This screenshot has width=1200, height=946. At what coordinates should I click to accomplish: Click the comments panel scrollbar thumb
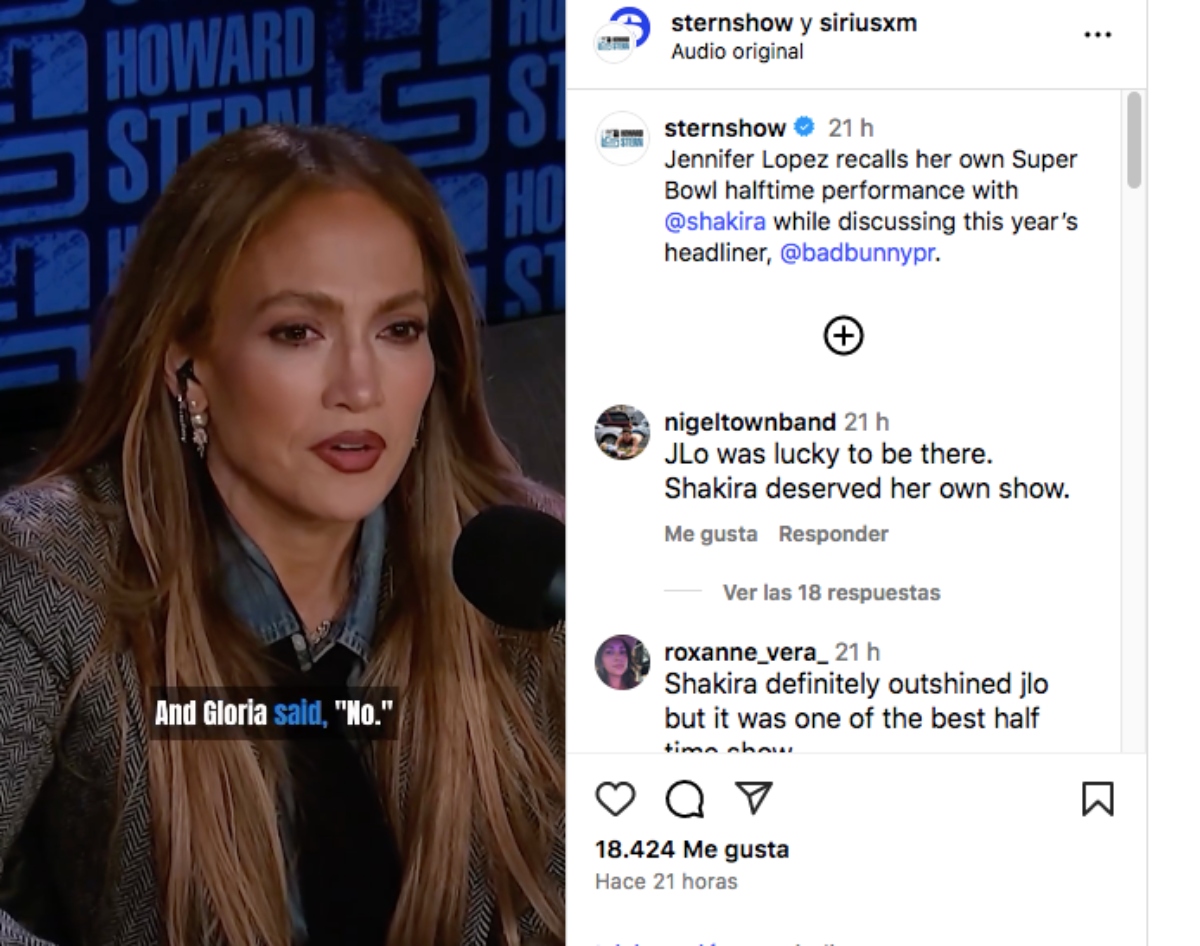(x=1133, y=140)
